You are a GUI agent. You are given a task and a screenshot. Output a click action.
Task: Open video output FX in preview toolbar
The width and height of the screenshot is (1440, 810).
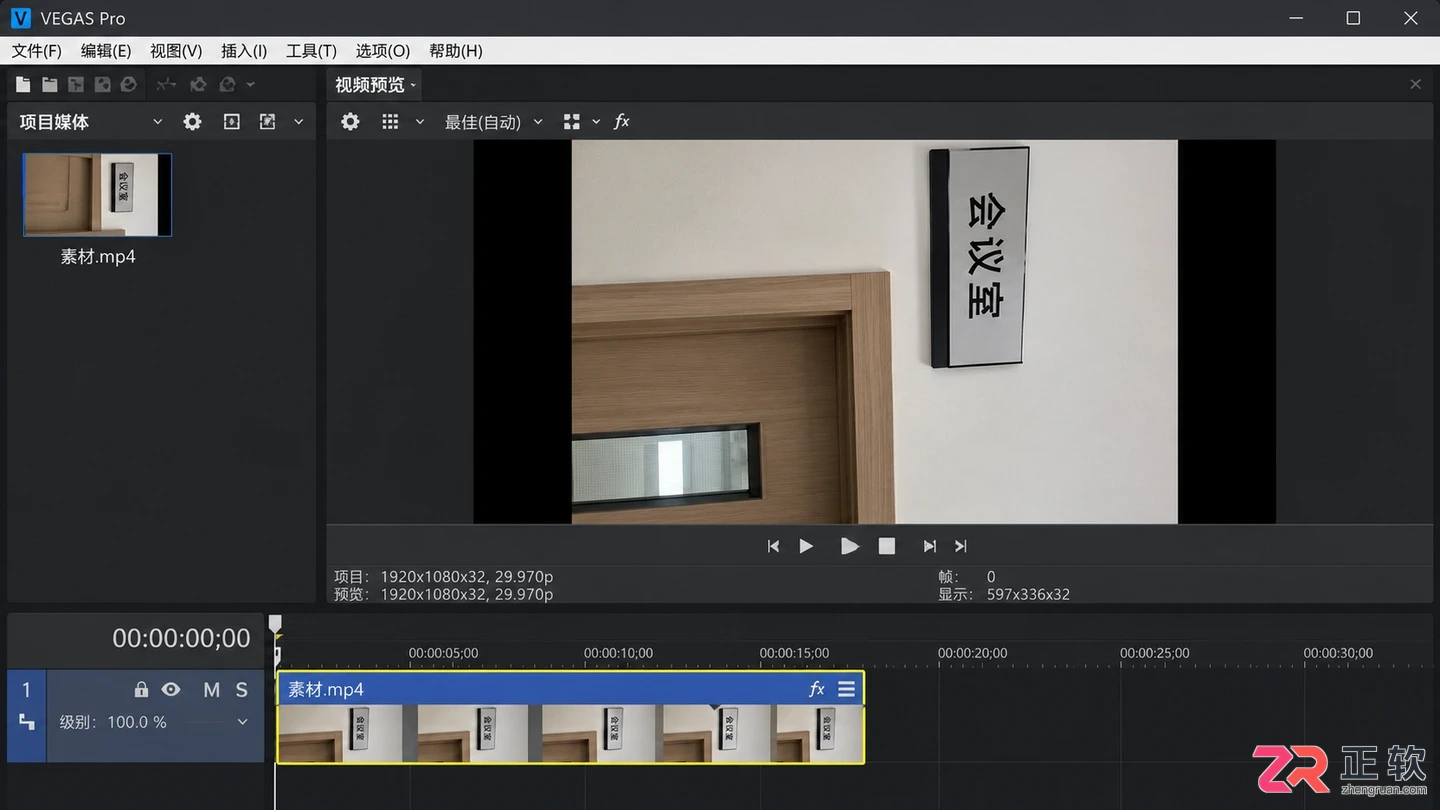622,121
